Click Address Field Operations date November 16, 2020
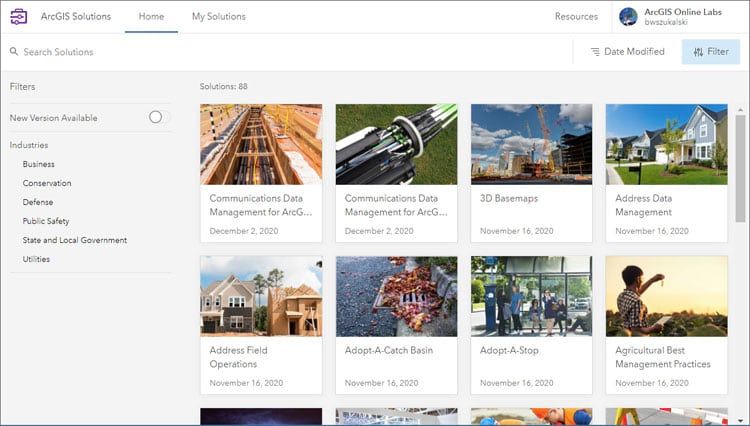The width and height of the screenshot is (750, 426). 246,383
